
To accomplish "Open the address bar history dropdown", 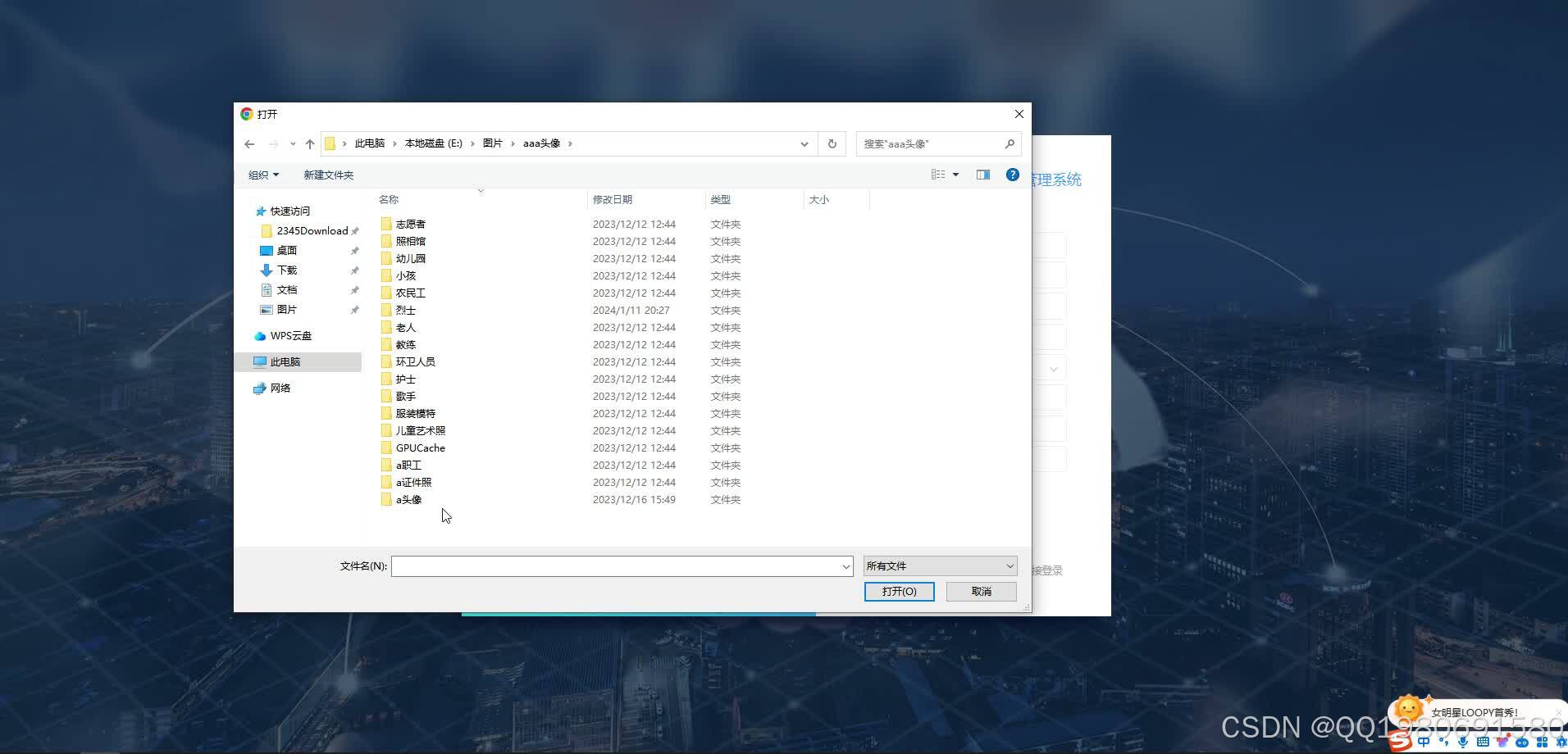I will point(803,143).
